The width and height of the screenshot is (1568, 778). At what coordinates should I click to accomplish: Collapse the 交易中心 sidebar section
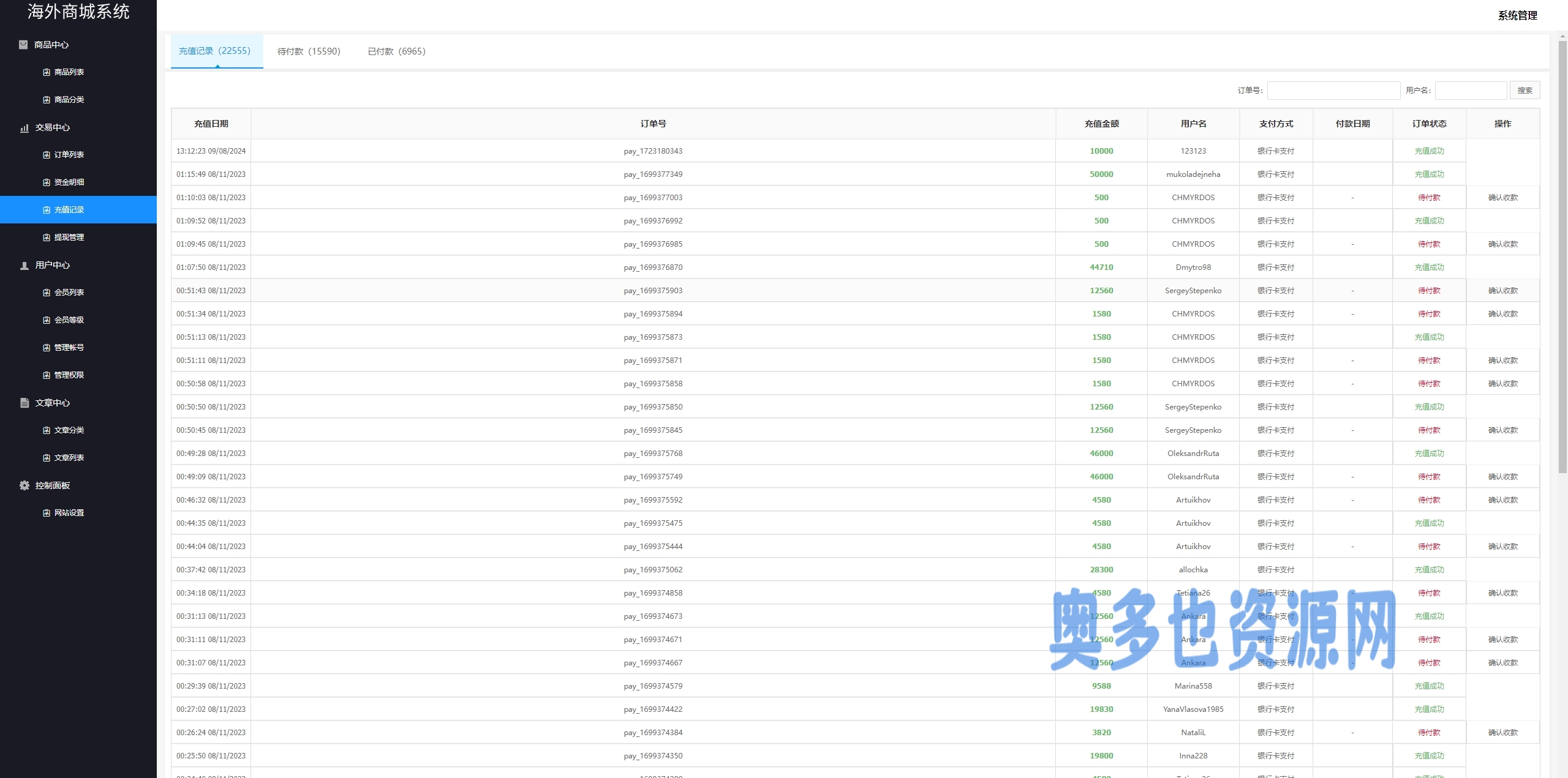pyautogui.click(x=53, y=127)
